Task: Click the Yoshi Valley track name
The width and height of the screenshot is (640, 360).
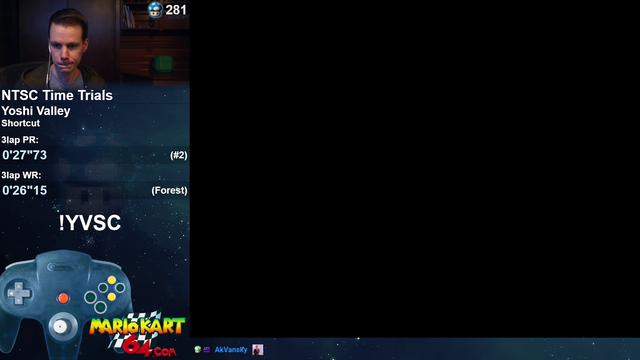Action: coord(36,111)
